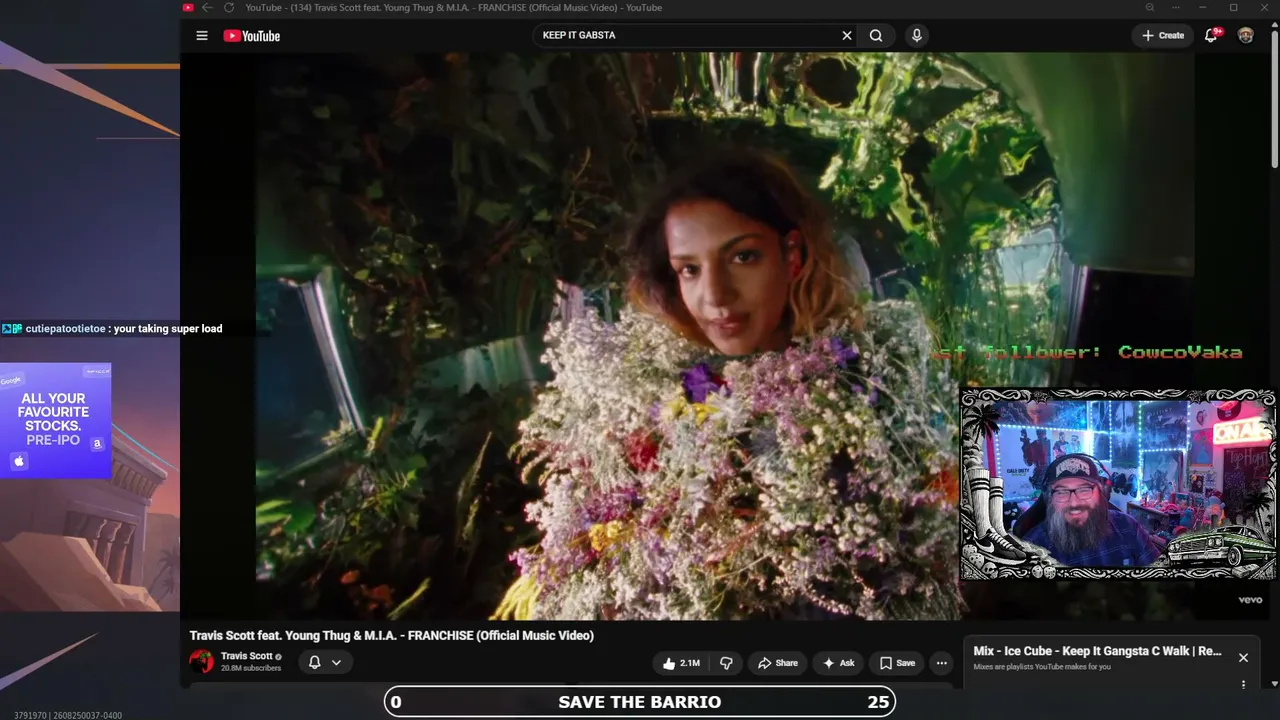Open the YouTube guide hamburger menu
This screenshot has width=1280, height=720.
coord(202,36)
